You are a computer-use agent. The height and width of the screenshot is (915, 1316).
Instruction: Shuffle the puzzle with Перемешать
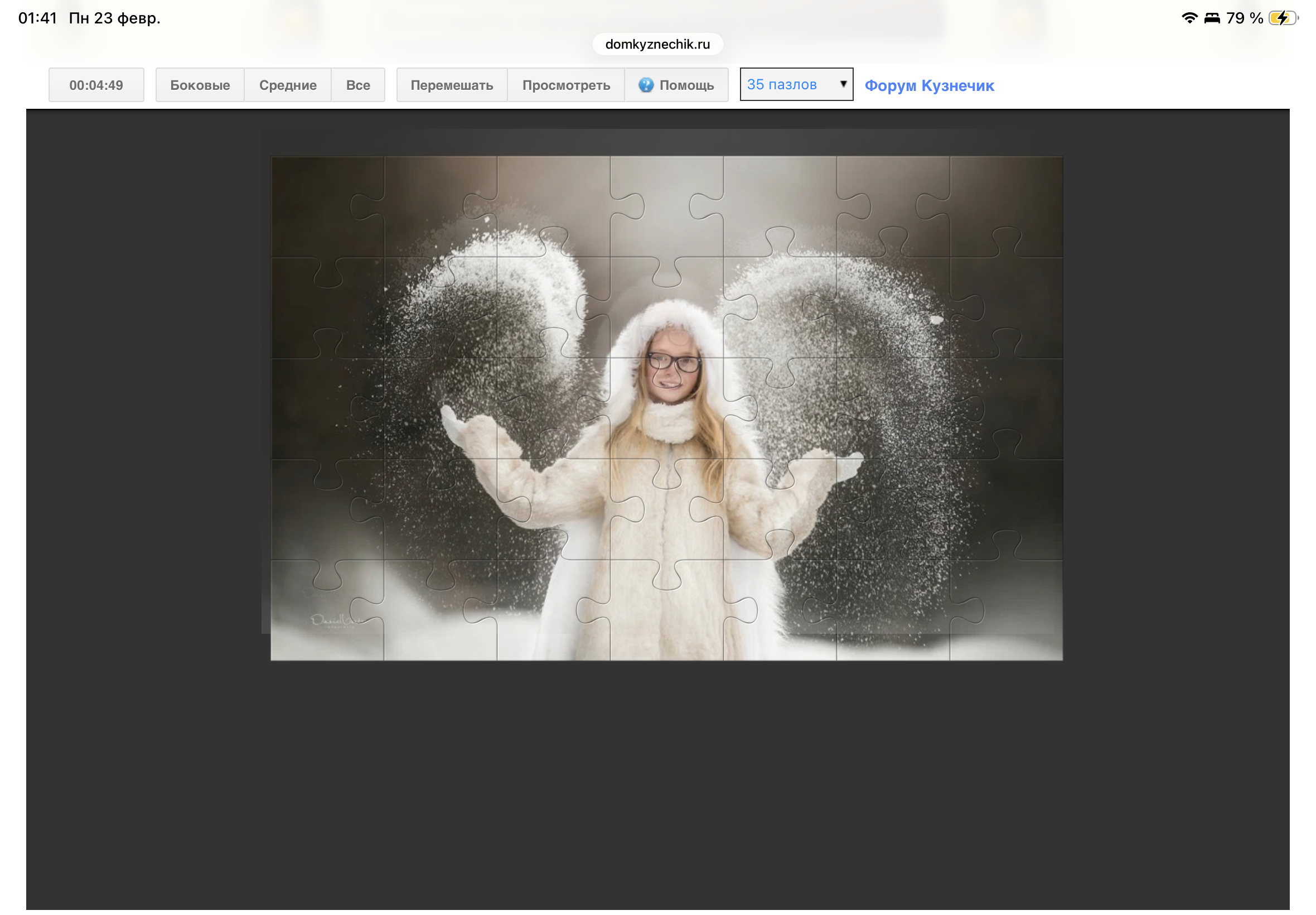pos(452,85)
